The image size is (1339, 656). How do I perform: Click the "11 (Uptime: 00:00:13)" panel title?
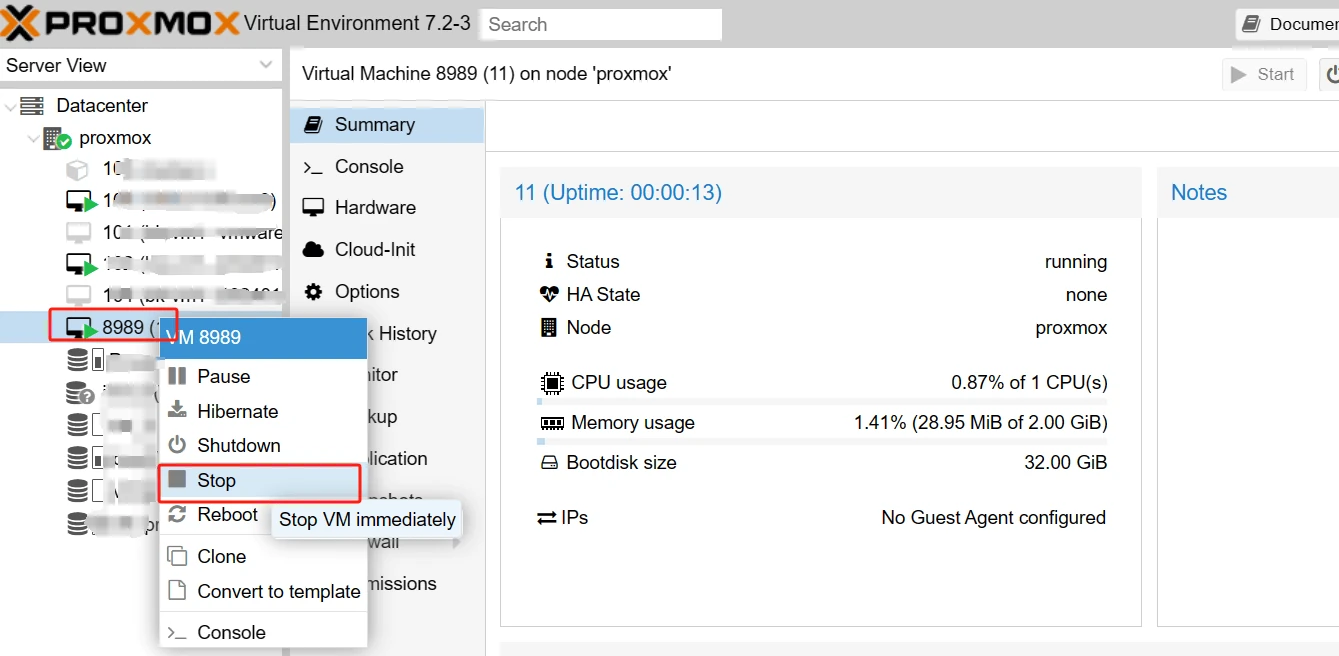(x=618, y=192)
